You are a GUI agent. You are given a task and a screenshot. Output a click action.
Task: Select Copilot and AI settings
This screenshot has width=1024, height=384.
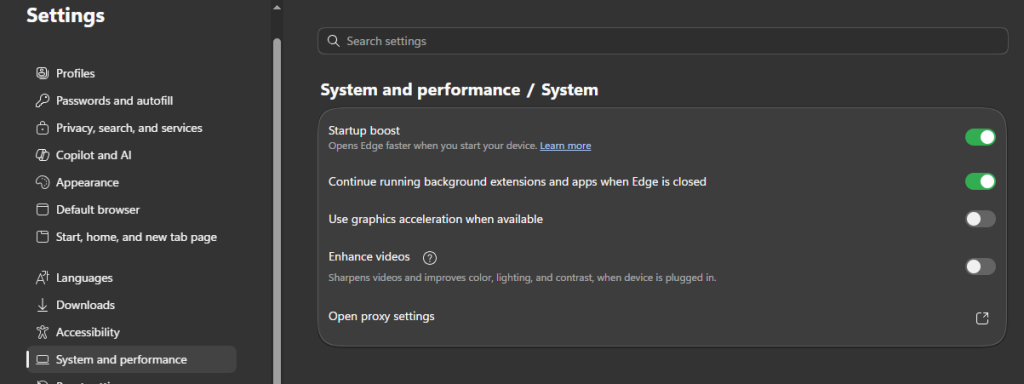click(x=132, y=155)
